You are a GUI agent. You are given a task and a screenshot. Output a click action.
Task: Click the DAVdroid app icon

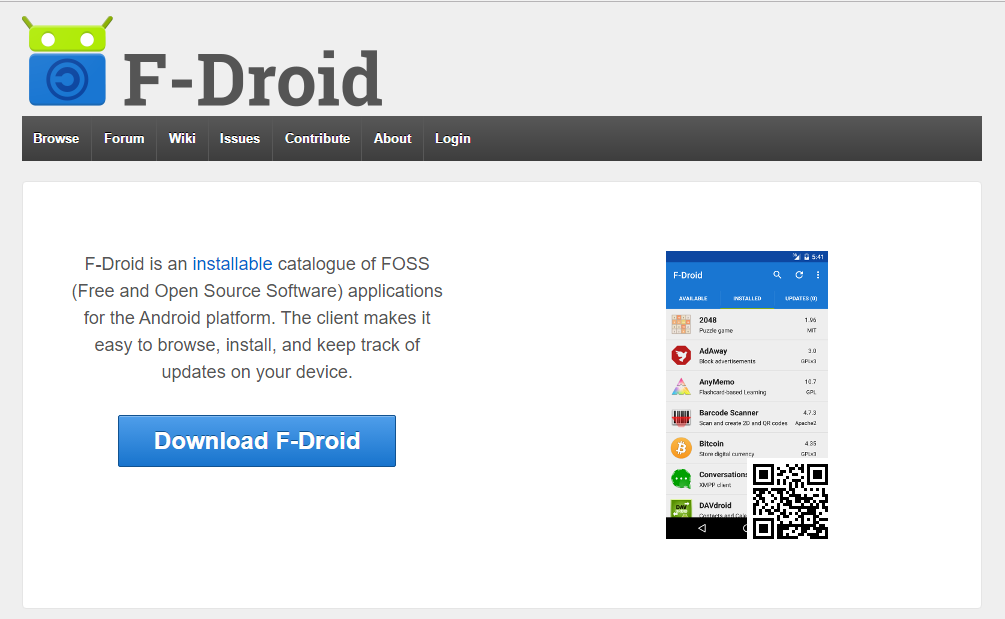(681, 508)
